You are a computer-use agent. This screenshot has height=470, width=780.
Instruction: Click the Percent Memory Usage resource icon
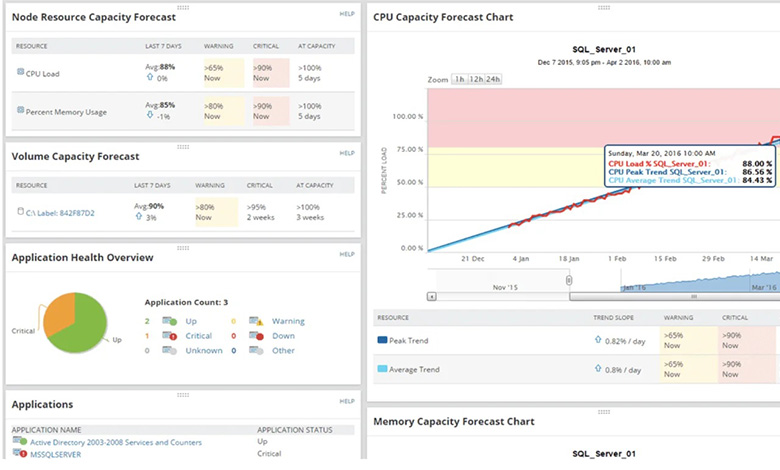pos(20,110)
